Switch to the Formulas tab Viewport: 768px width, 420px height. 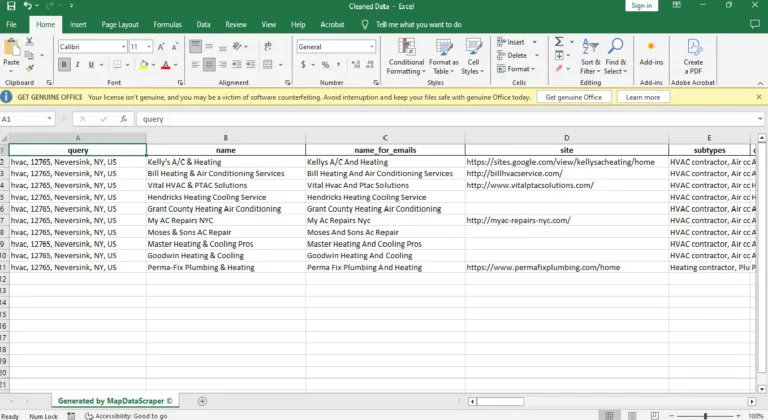pyautogui.click(x=168, y=25)
